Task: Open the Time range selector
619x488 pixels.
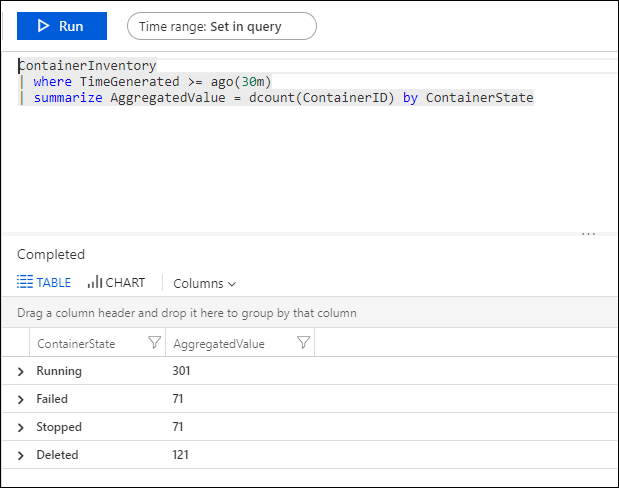Action: pyautogui.click(x=222, y=26)
